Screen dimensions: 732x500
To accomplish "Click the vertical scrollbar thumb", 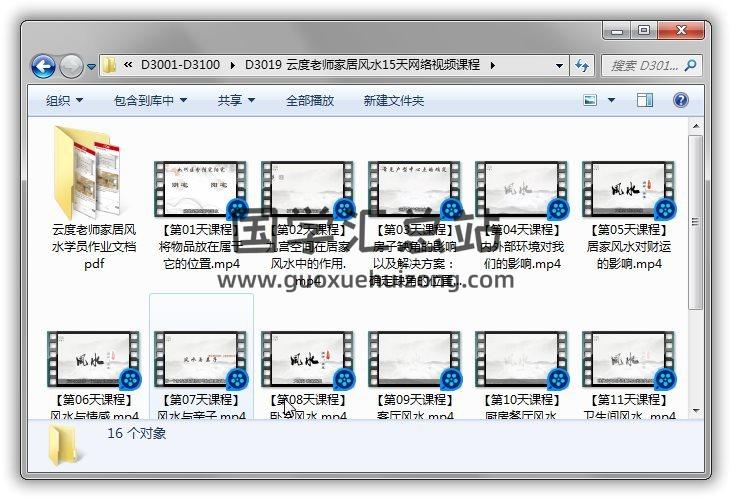I will pyautogui.click(x=696, y=222).
